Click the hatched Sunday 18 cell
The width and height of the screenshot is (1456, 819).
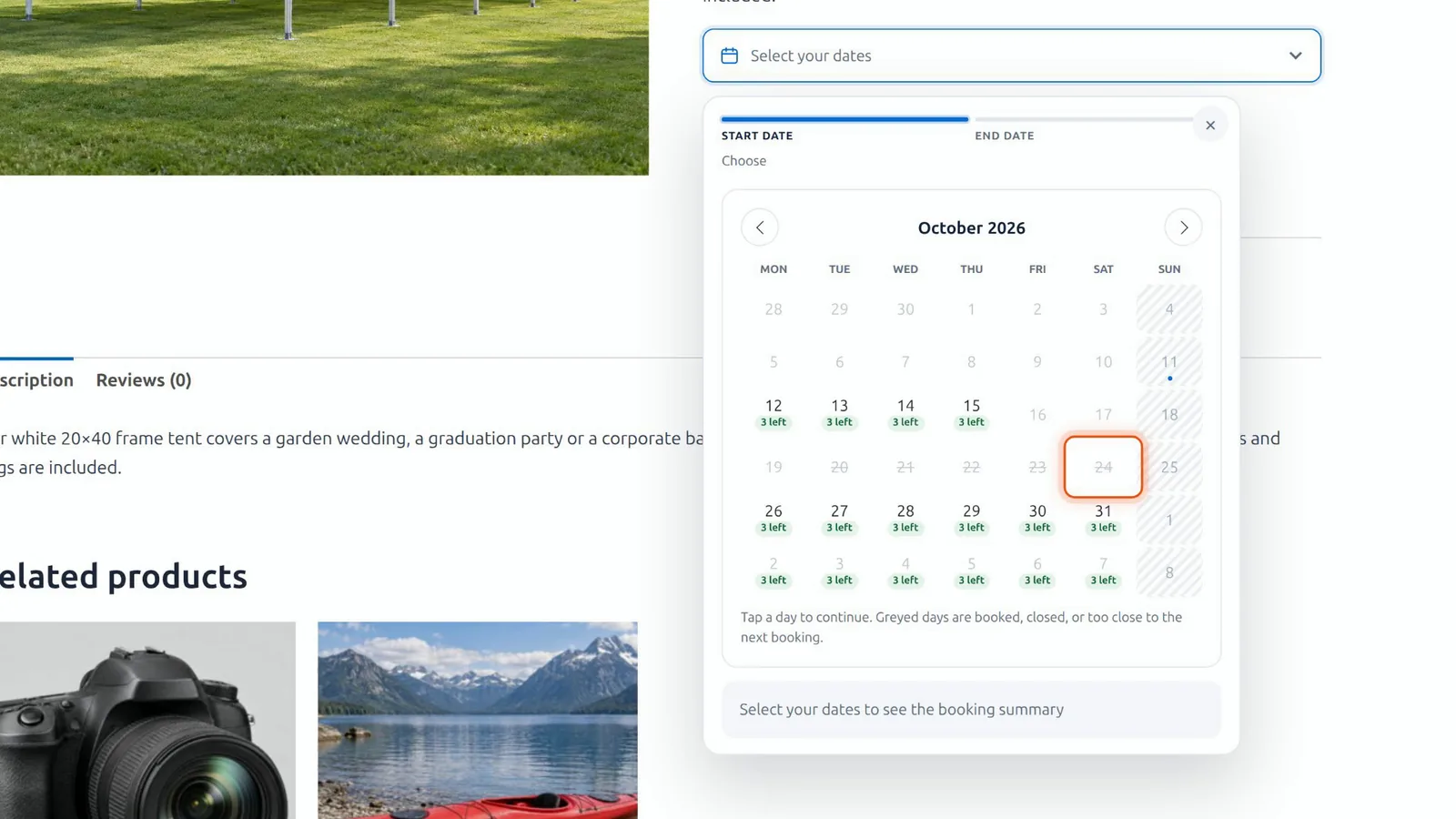tap(1169, 414)
